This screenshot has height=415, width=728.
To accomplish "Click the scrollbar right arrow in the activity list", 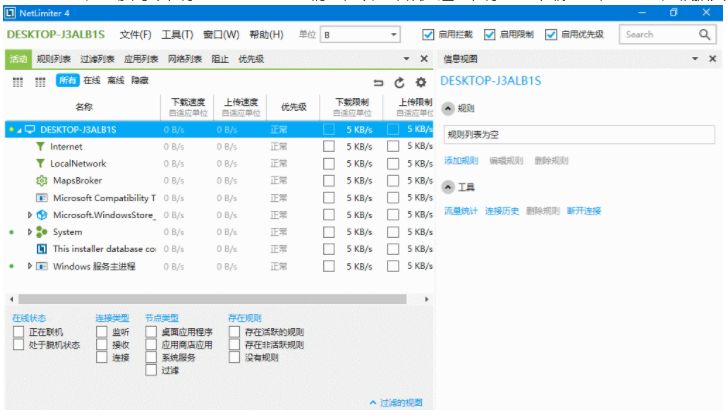I will [426, 299].
